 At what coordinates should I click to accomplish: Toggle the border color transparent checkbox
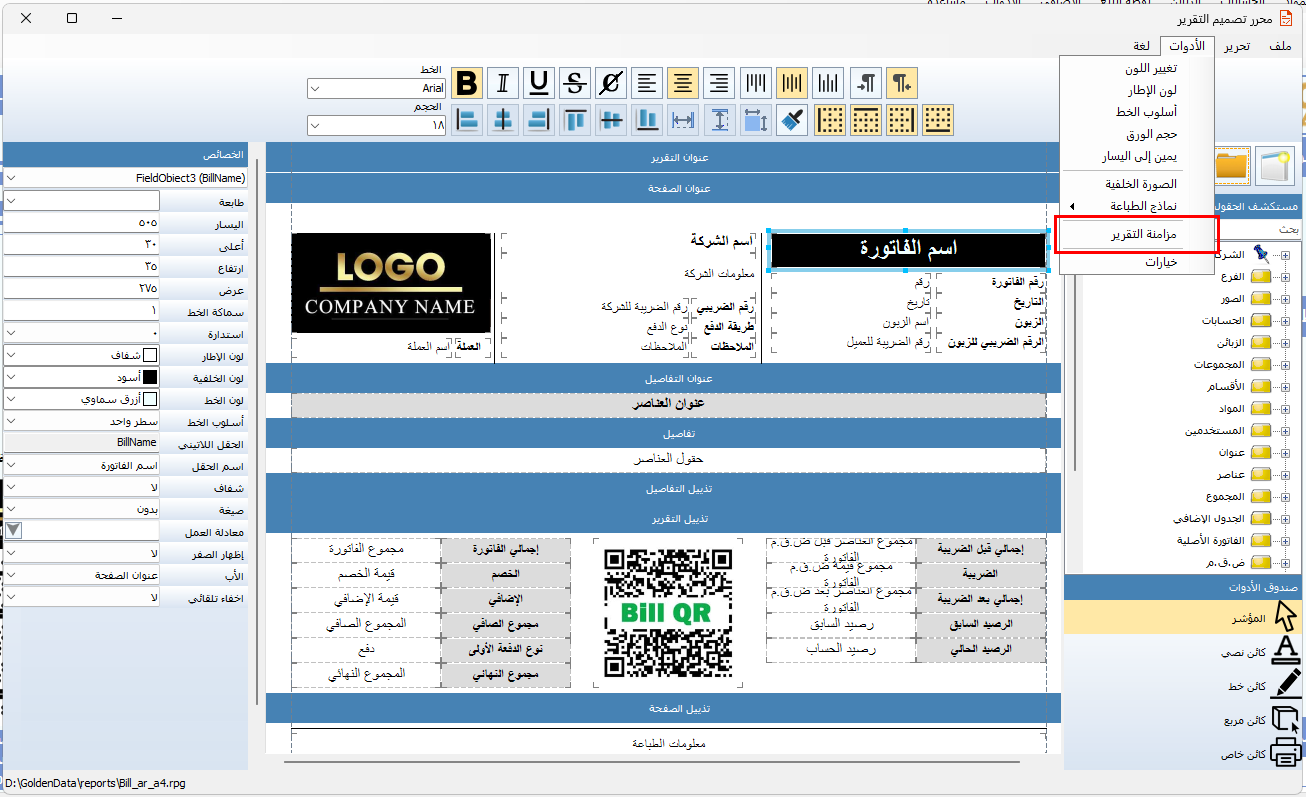[151, 355]
